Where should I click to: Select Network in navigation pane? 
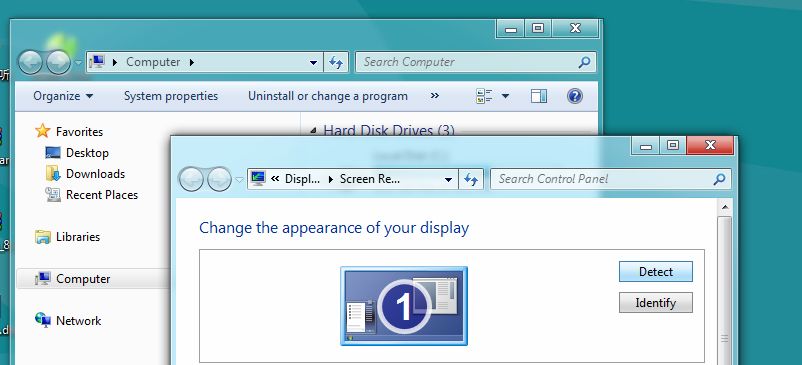(78, 321)
